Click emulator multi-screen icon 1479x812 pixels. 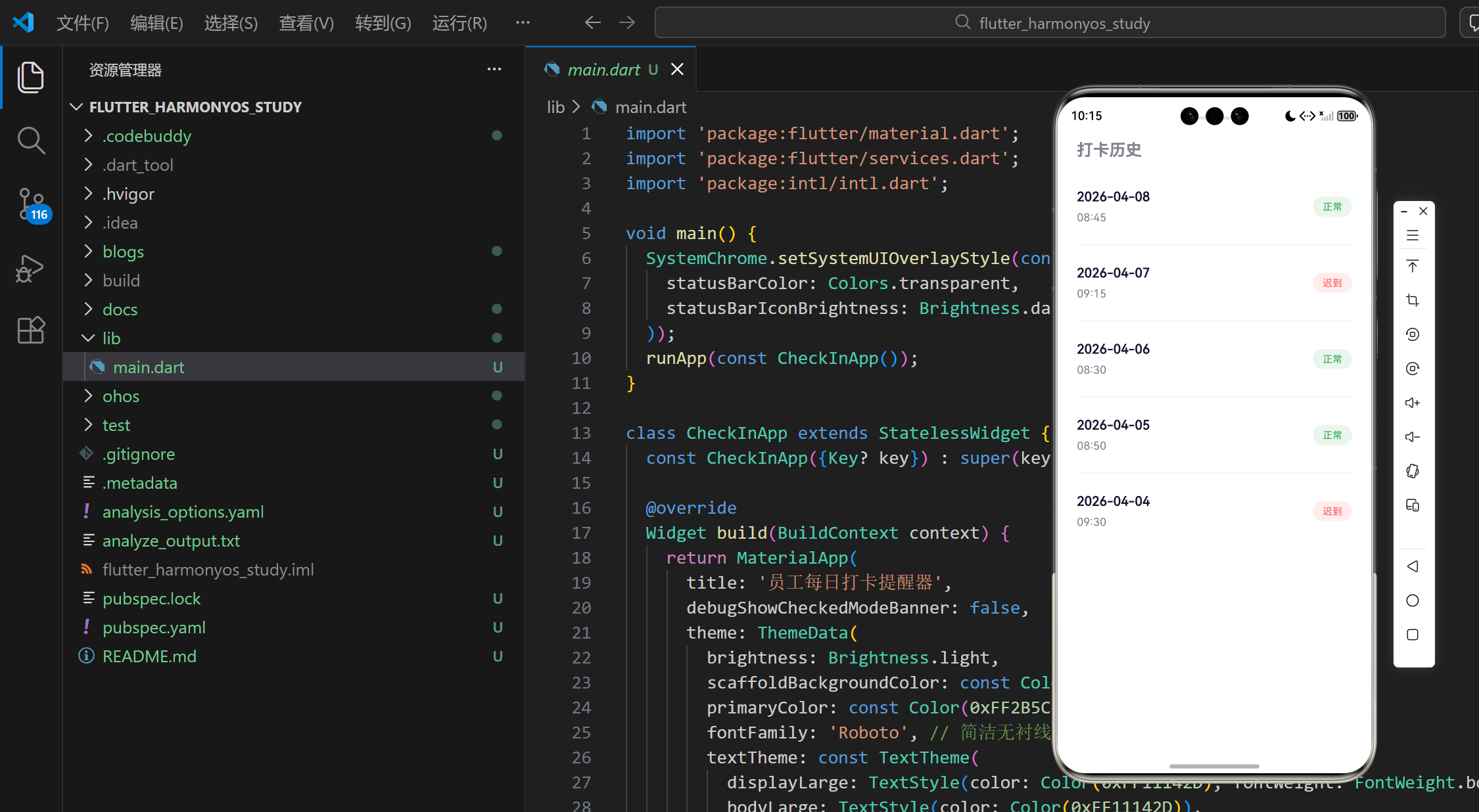coord(1413,505)
